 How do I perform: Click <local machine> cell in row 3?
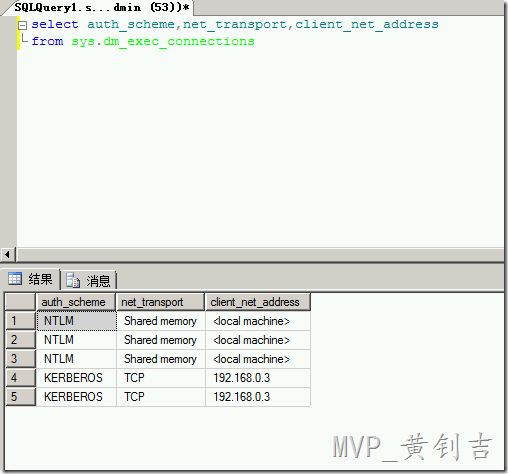pyautogui.click(x=258, y=359)
